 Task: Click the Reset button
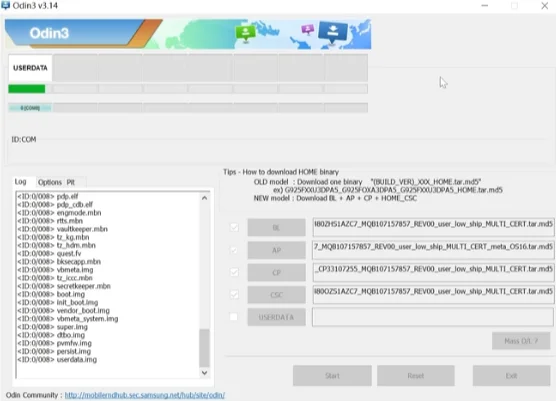pyautogui.click(x=416, y=376)
